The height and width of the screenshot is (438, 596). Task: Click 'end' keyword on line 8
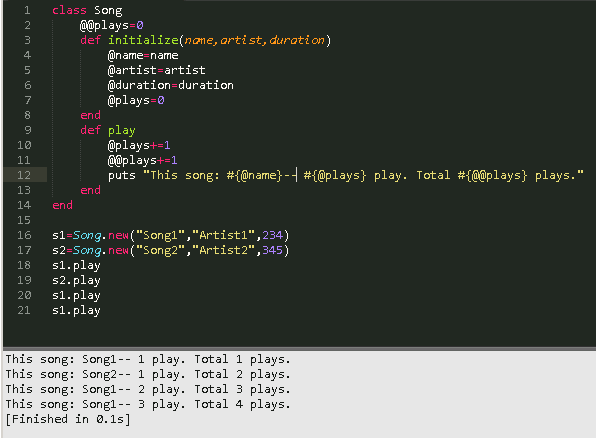90,115
